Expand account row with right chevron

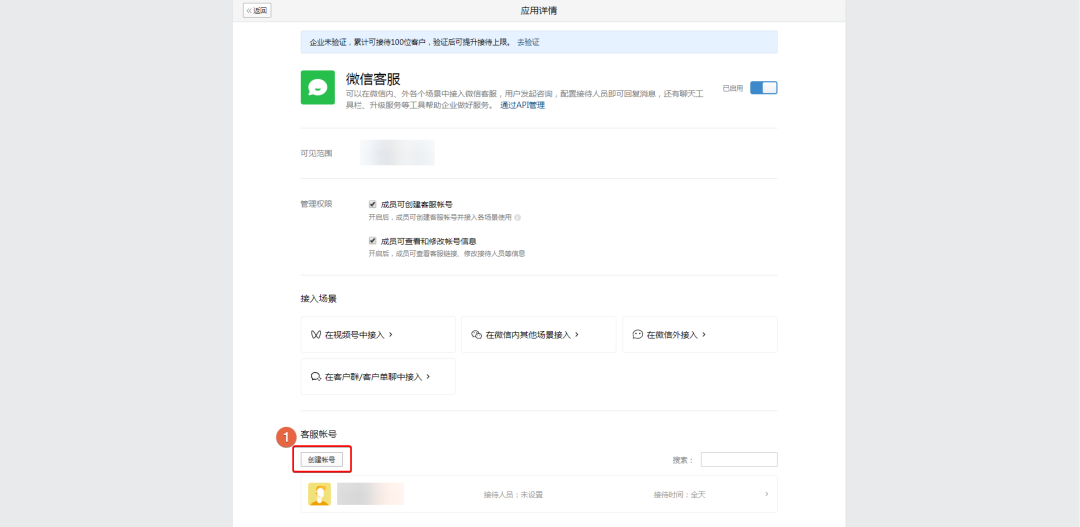767,494
